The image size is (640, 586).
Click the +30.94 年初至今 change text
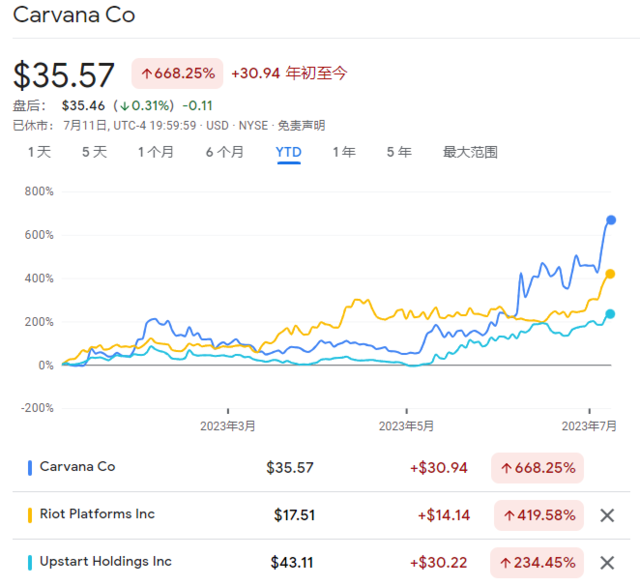(289, 73)
